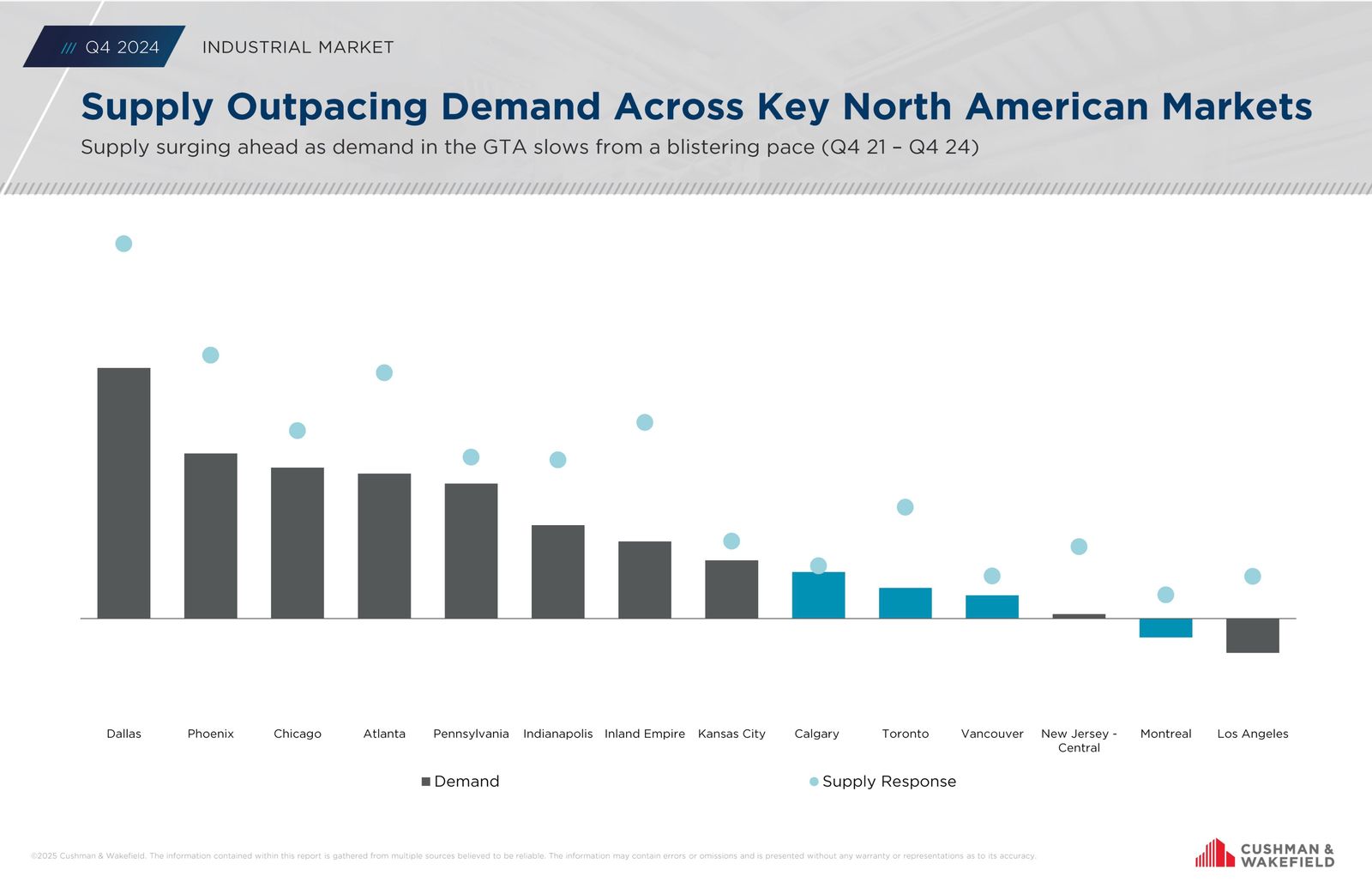
Task: Click the Cushman & Wakefield logo
Action: pyautogui.click(x=1265, y=854)
